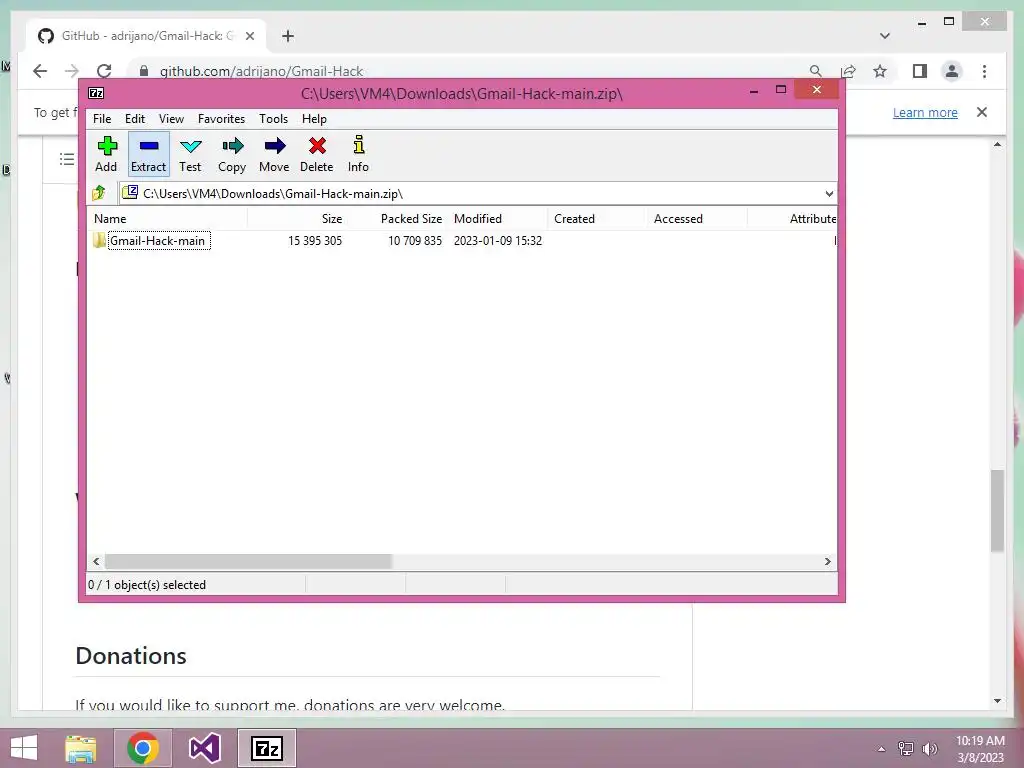
Task: Open the Favorites menu
Action: pos(221,119)
